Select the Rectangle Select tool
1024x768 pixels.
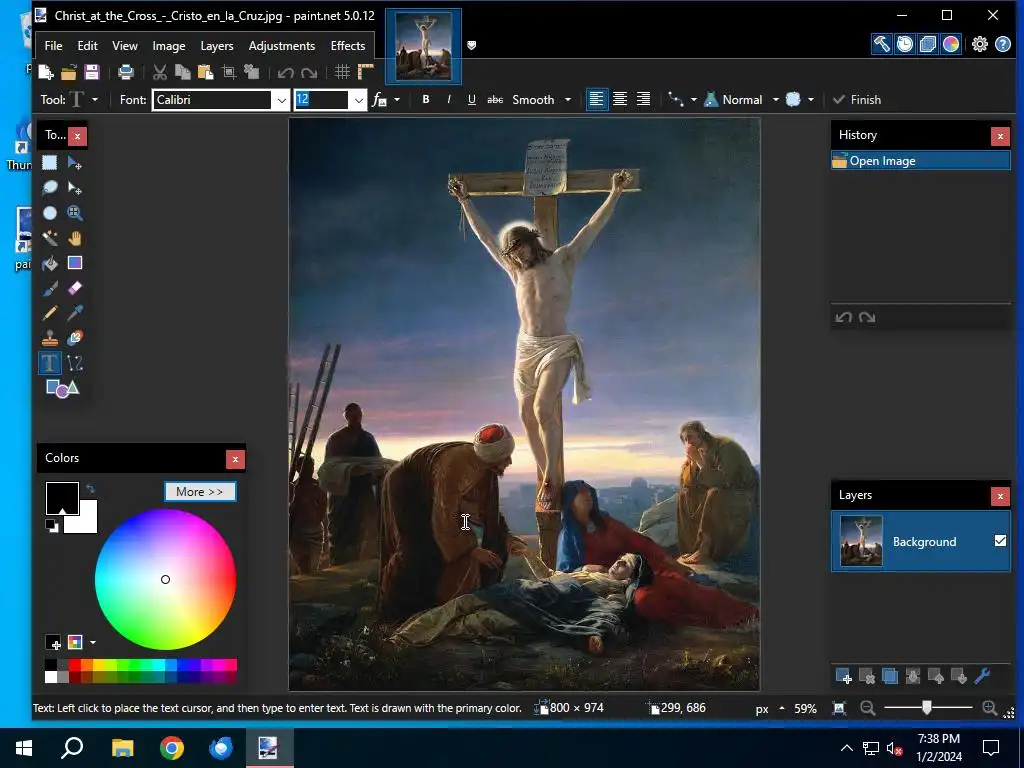[50, 163]
